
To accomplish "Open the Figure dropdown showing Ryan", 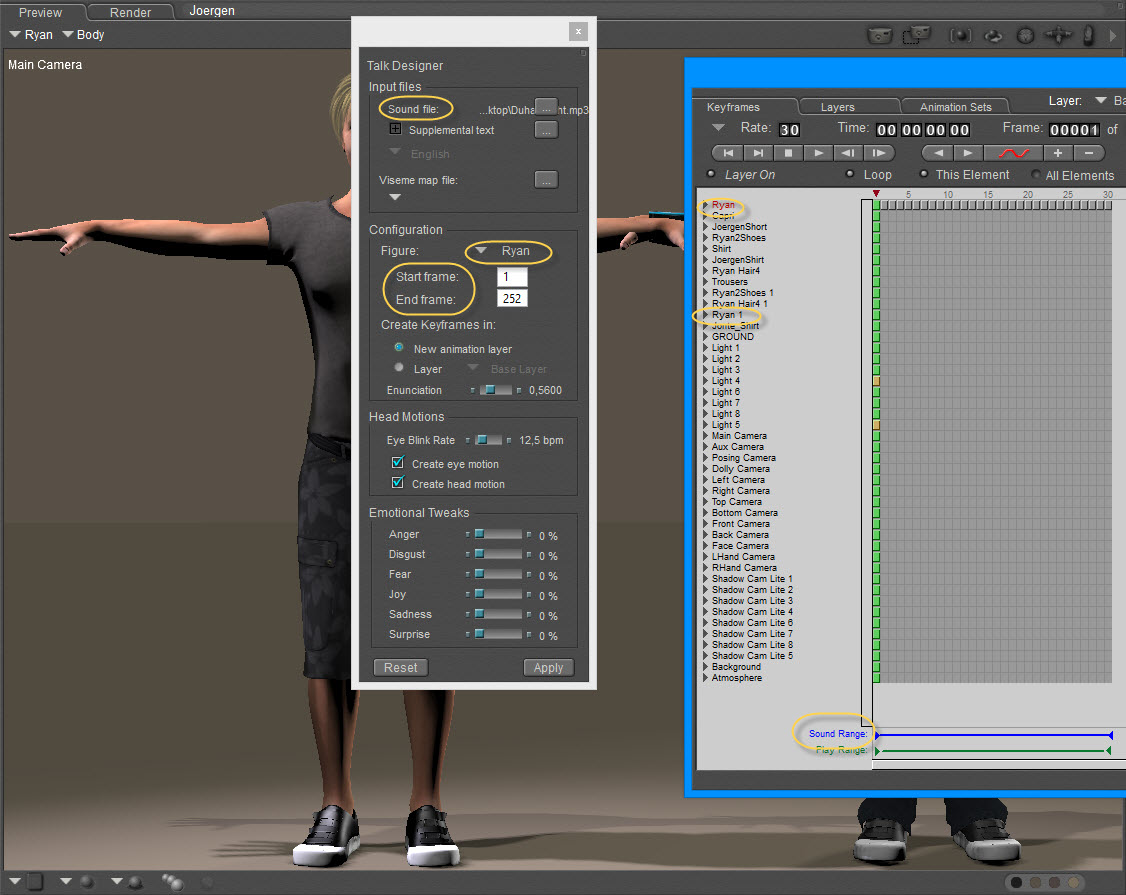I will [x=505, y=251].
